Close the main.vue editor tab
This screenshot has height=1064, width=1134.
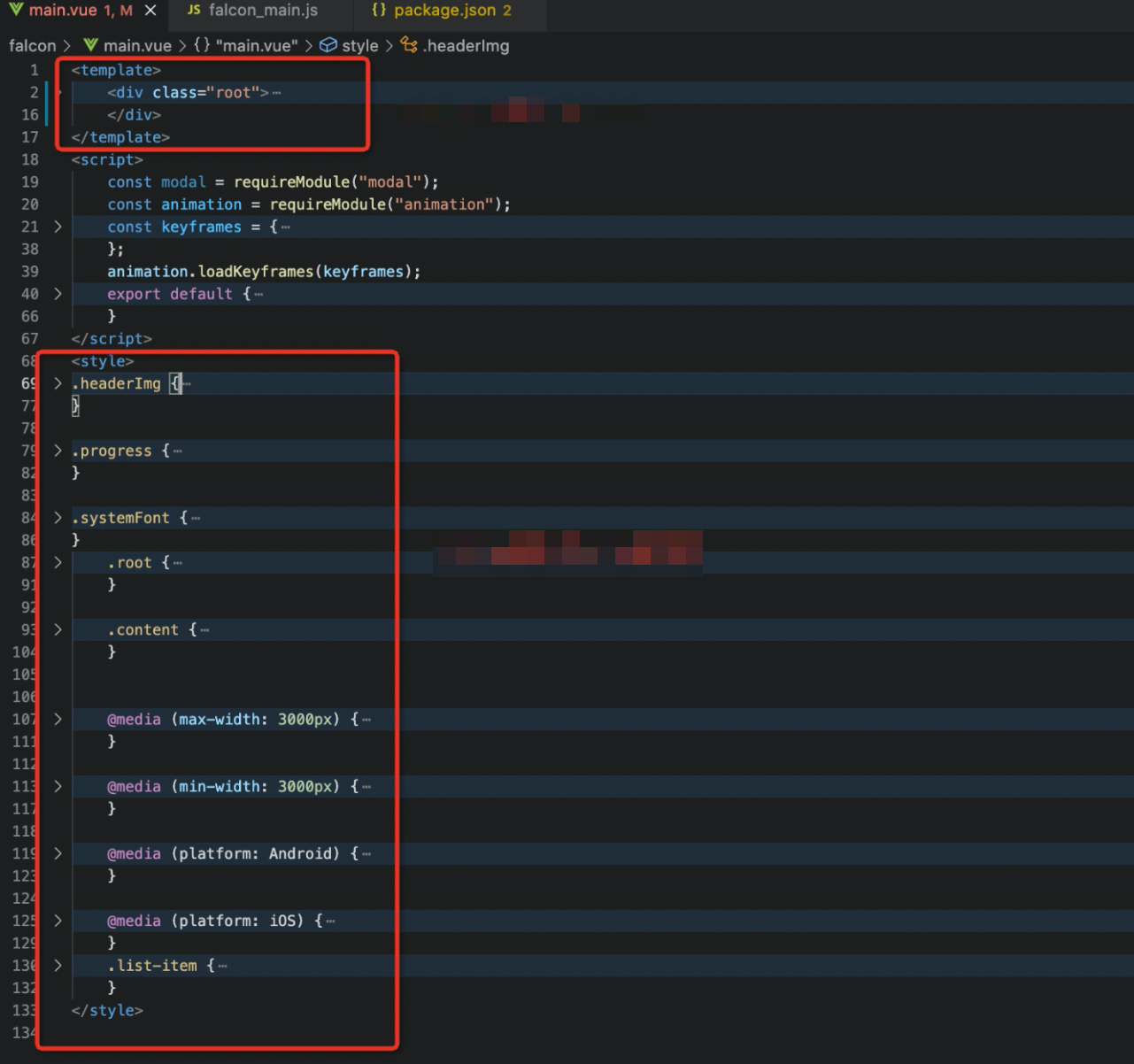pos(150,11)
